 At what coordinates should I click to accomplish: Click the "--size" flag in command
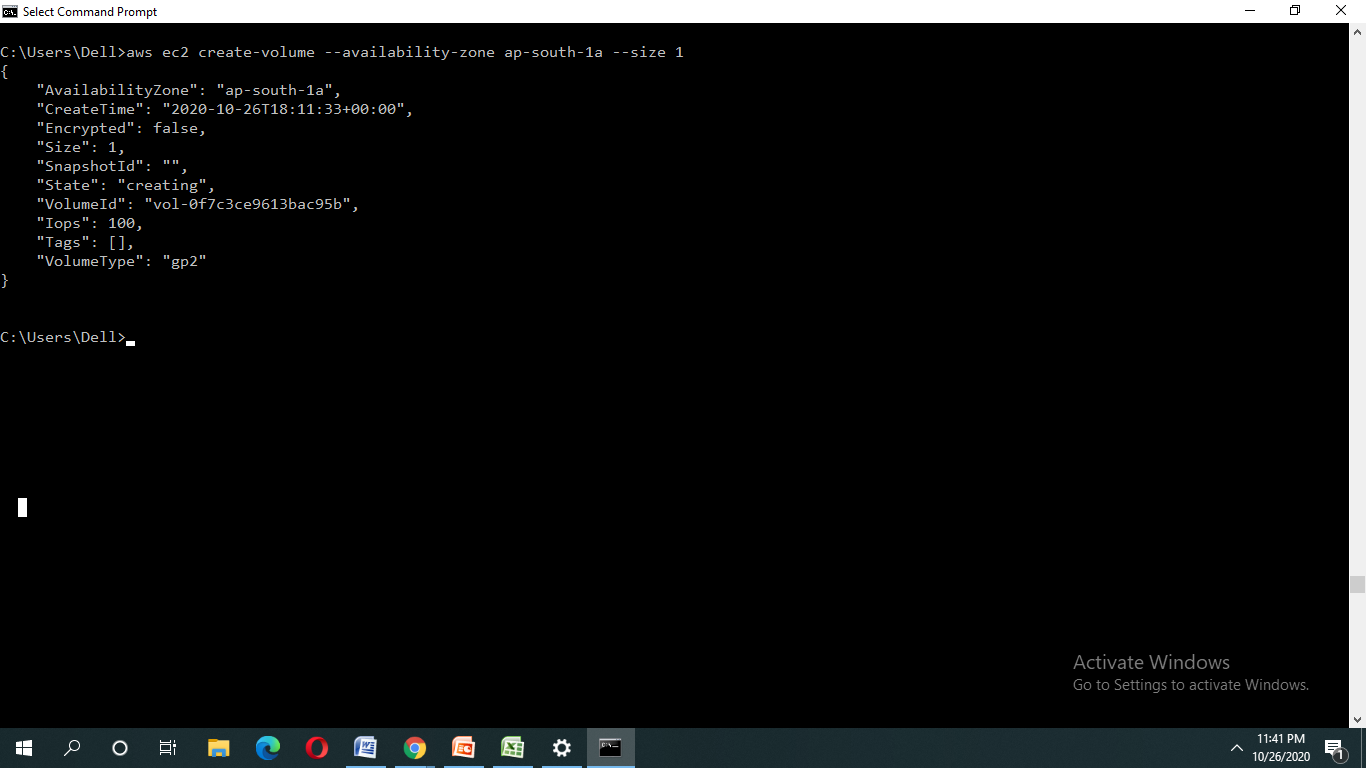click(x=639, y=52)
